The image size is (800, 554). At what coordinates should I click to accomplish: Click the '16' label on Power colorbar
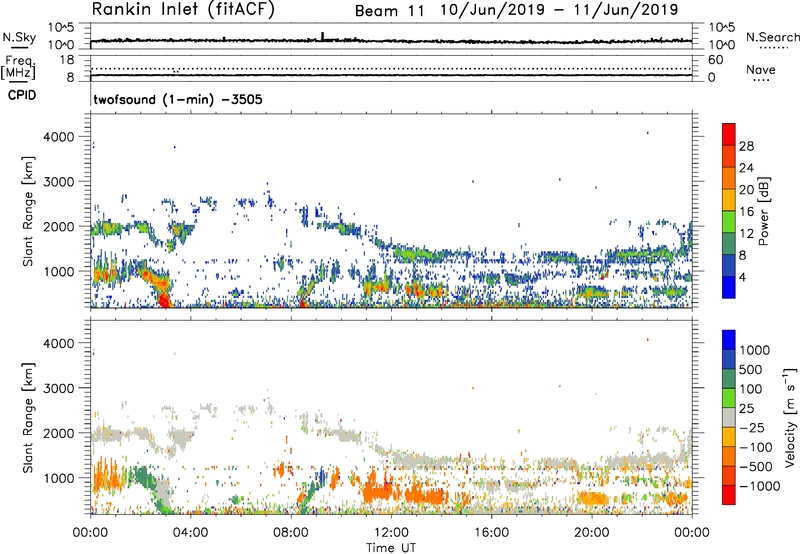tap(746, 212)
